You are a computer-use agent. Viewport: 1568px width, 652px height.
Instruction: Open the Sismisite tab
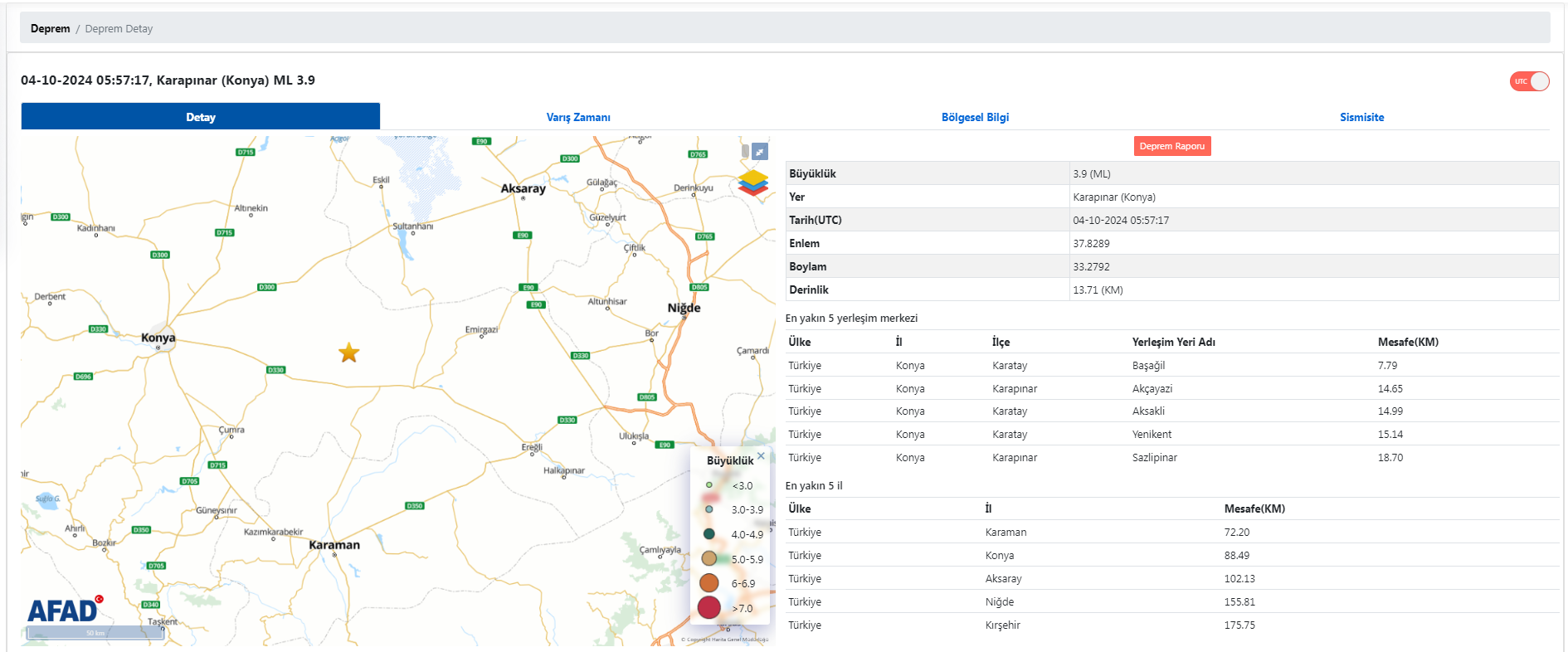point(1361,117)
